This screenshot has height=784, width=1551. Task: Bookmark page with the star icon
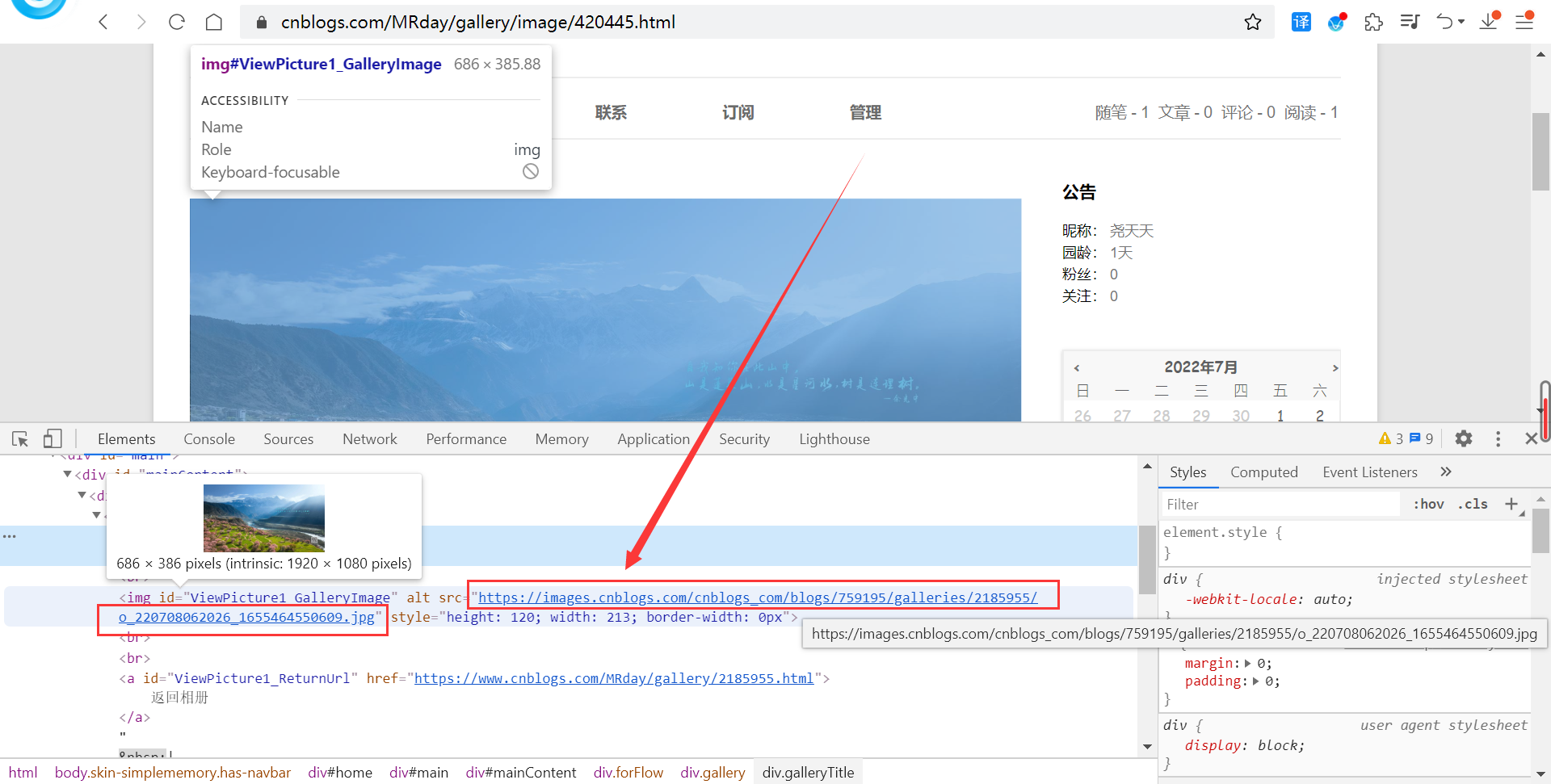pos(1252,22)
